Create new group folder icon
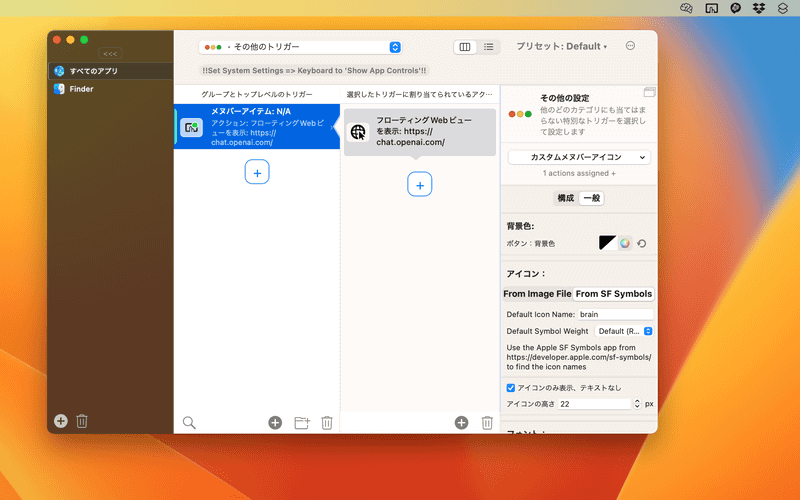The height and width of the screenshot is (500, 800). (302, 422)
